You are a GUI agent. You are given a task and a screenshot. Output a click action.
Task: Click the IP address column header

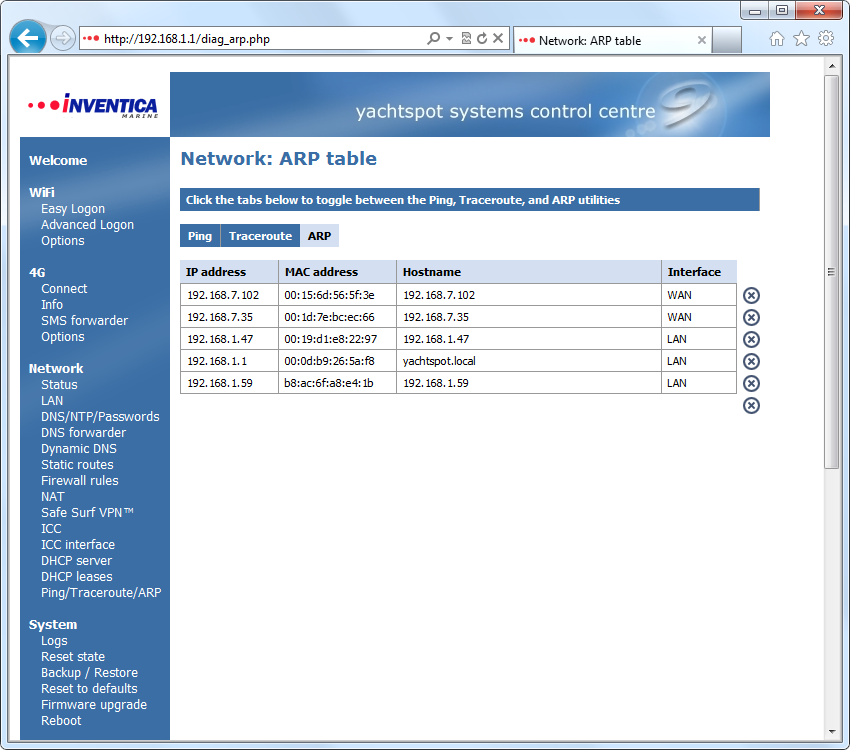[229, 271]
